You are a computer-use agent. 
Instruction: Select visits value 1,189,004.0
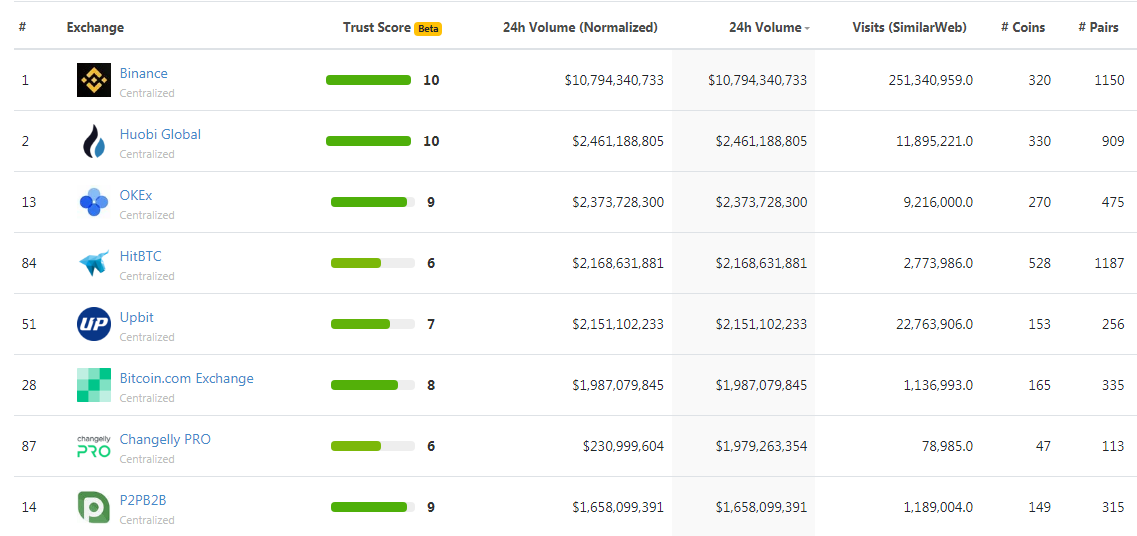pyautogui.click(x=938, y=507)
